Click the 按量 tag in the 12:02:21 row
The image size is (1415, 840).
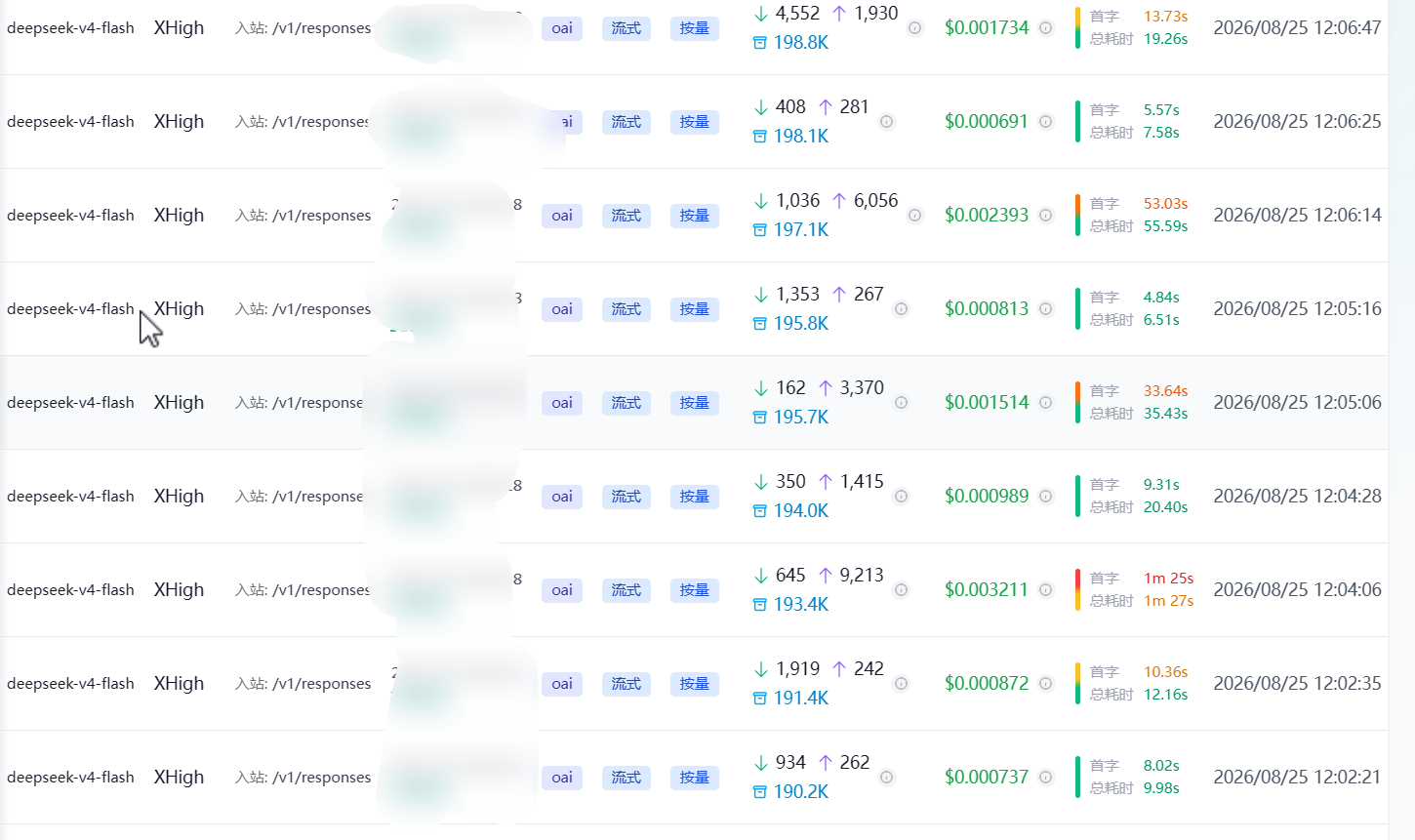[695, 778]
